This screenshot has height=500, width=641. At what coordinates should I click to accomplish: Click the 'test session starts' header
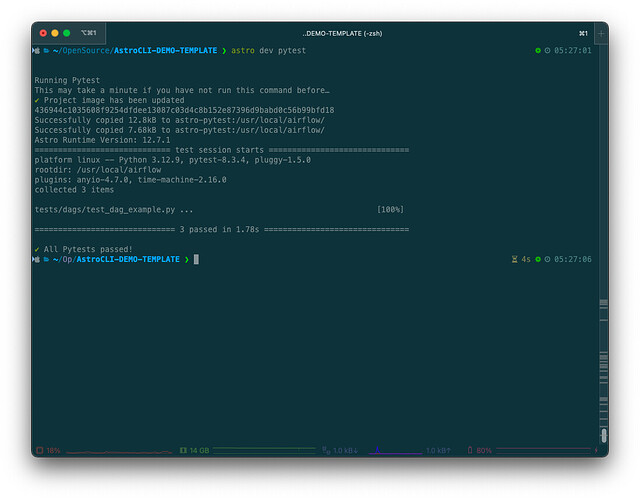[x=220, y=150]
